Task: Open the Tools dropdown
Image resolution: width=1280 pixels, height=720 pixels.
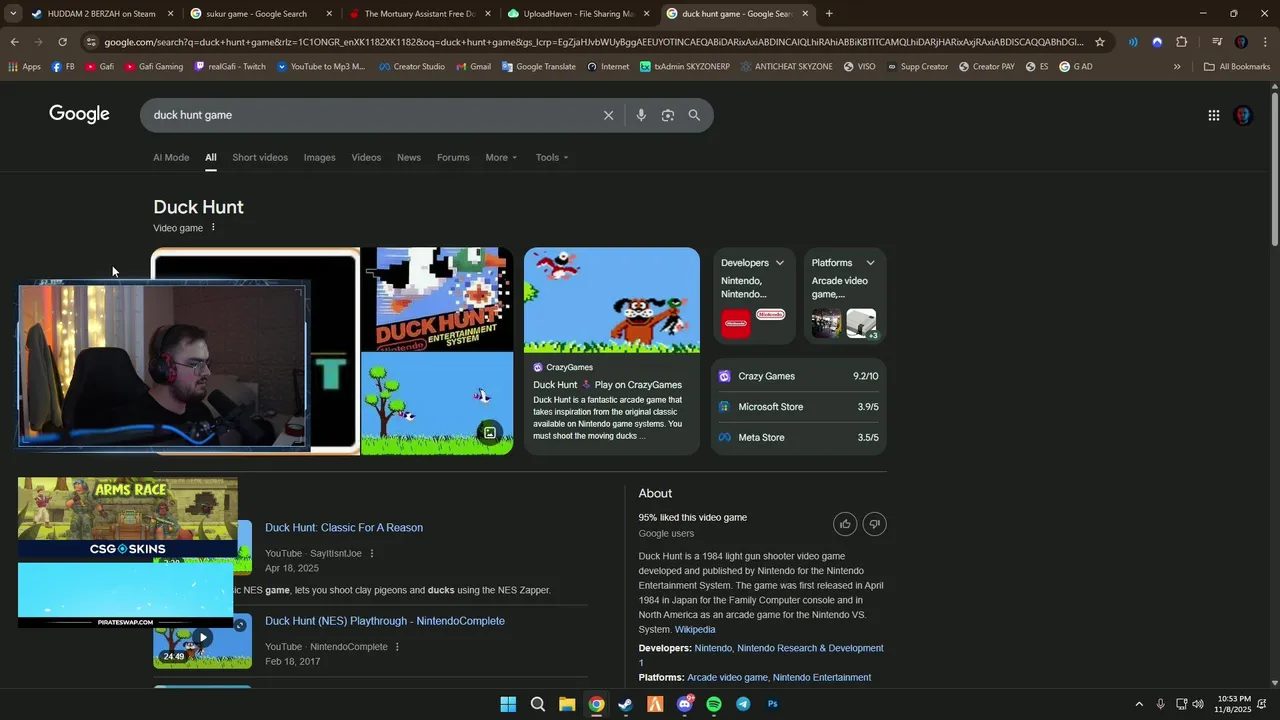Action: (x=551, y=157)
